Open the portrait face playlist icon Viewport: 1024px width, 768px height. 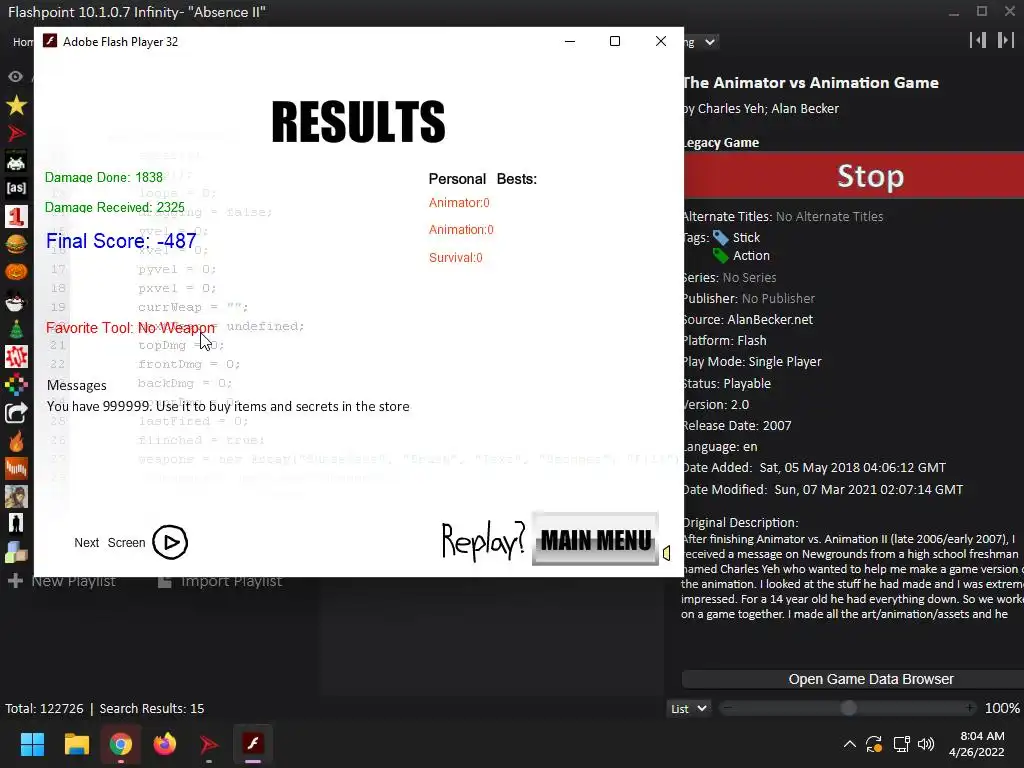point(16,496)
